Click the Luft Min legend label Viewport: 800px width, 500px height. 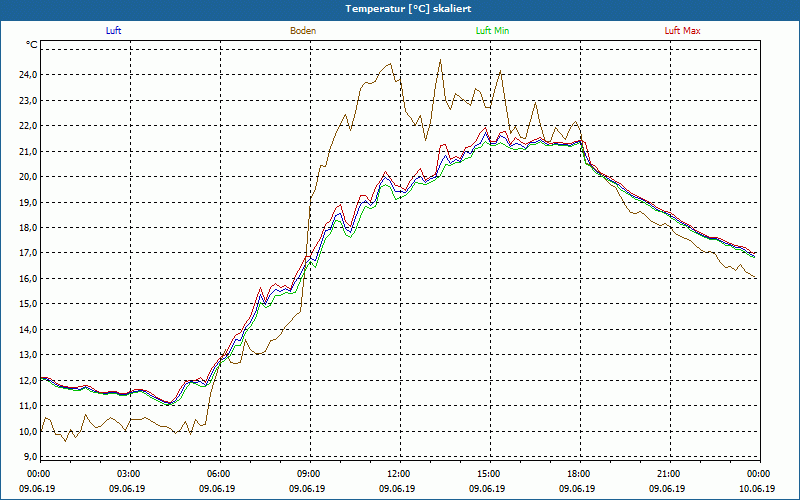tap(492, 31)
